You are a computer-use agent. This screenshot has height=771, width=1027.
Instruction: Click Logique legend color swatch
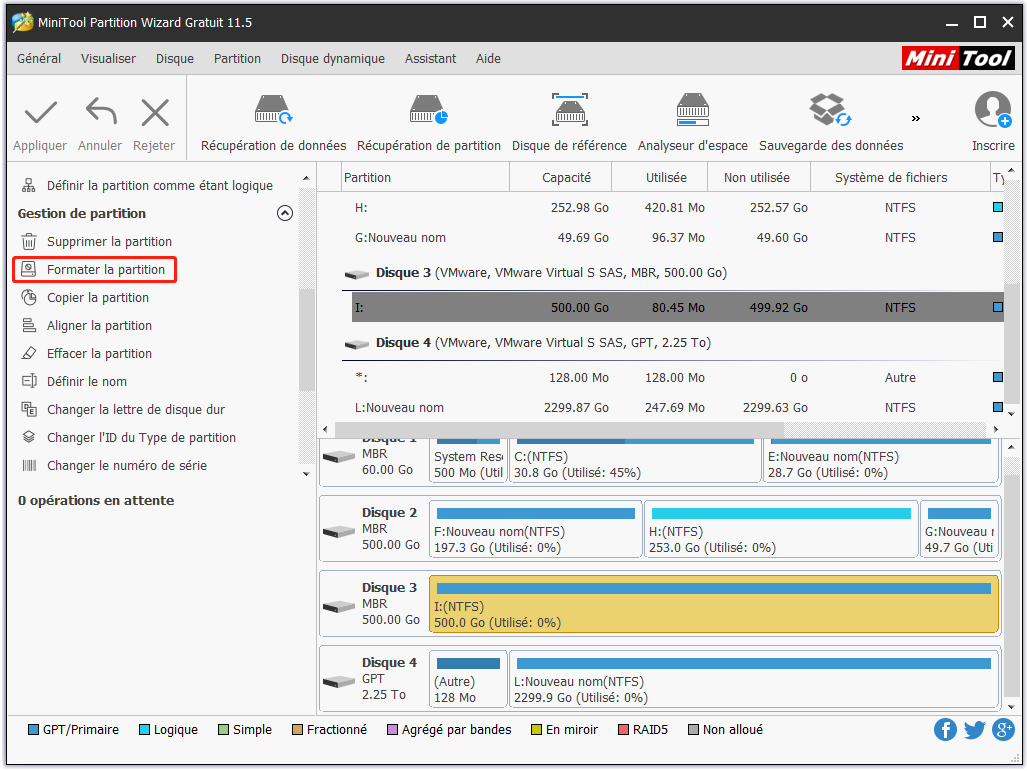click(145, 730)
